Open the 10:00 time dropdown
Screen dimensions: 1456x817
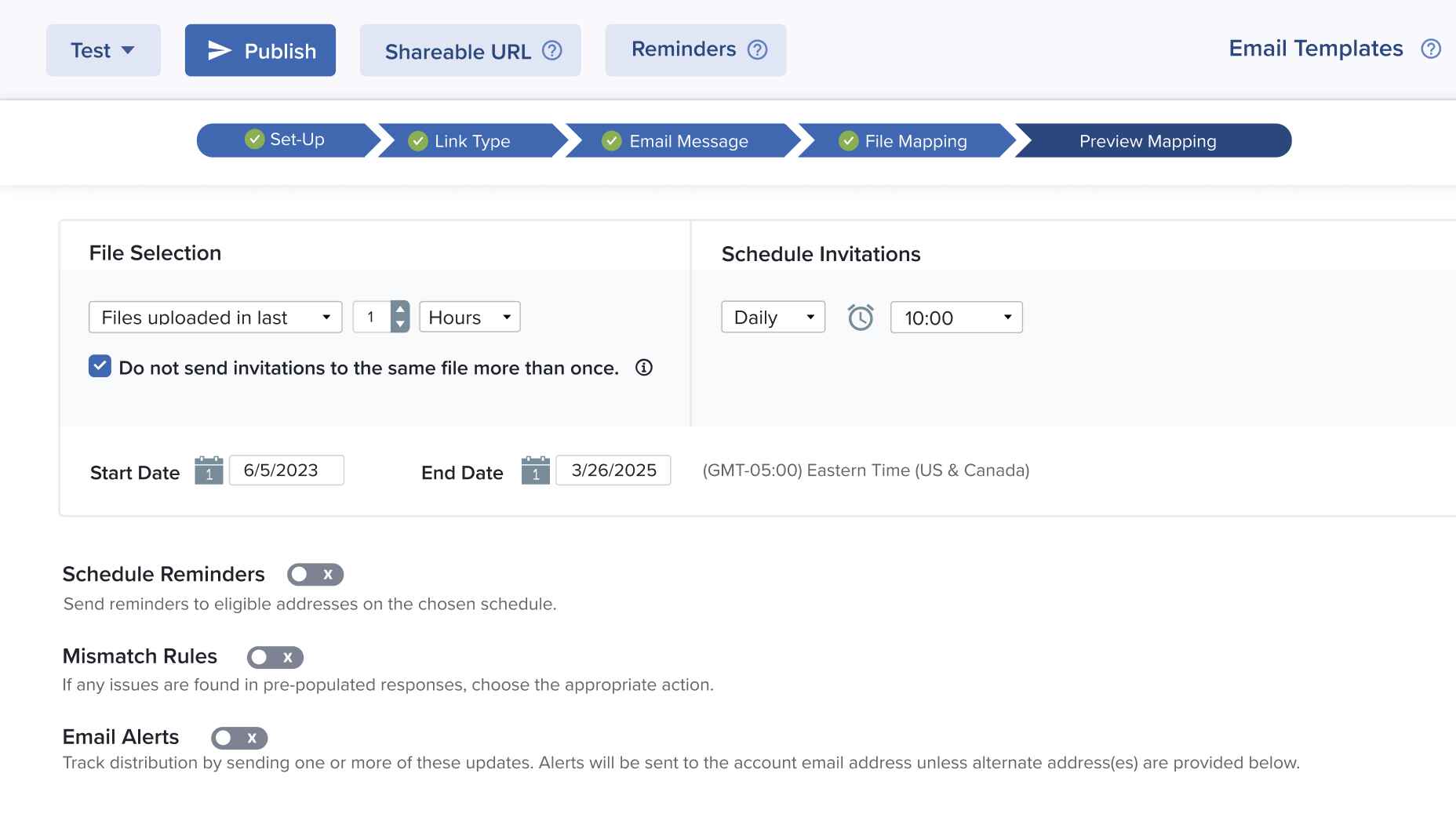pos(955,318)
